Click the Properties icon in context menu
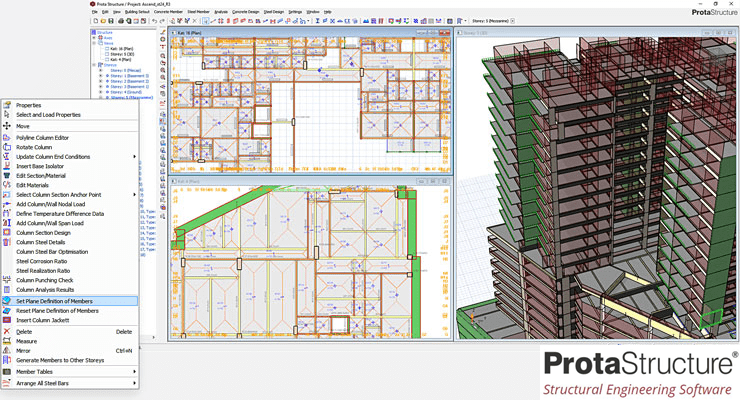The height and width of the screenshot is (400, 740). [7, 105]
